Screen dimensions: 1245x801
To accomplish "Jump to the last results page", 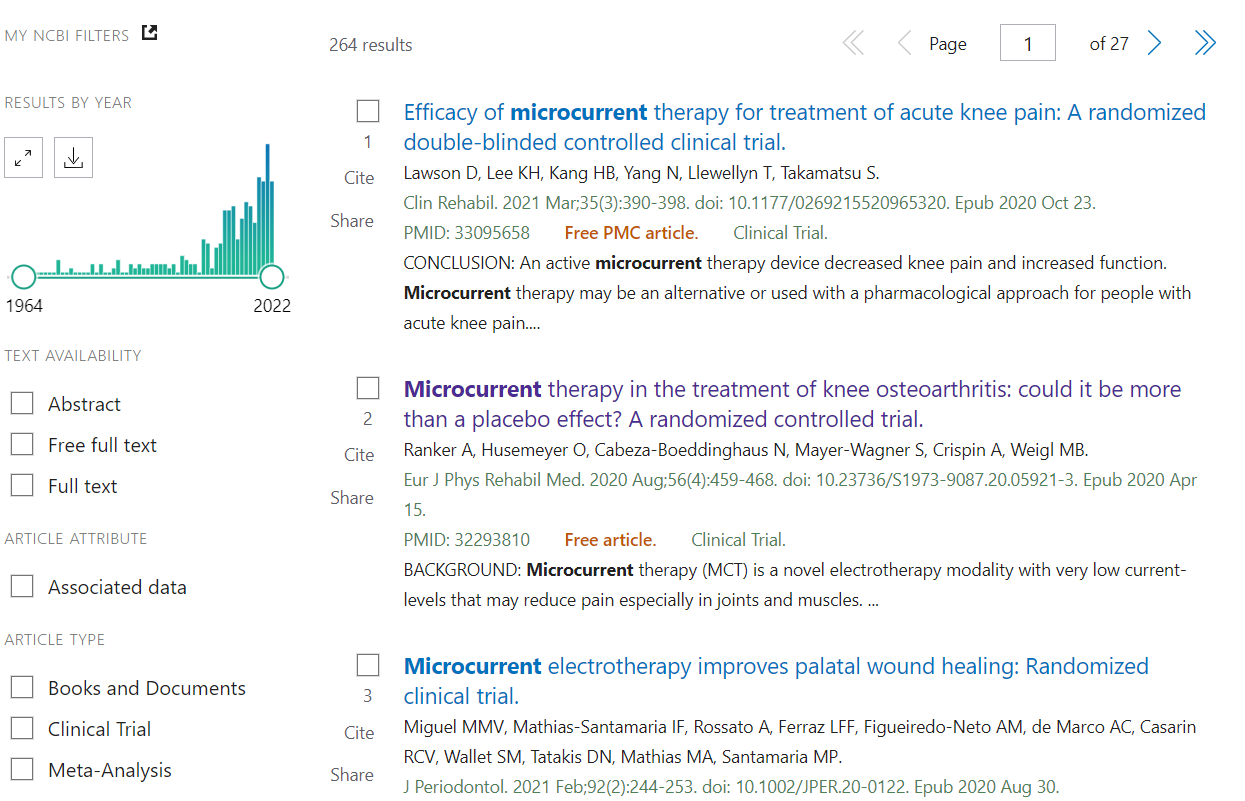I will click(1205, 43).
